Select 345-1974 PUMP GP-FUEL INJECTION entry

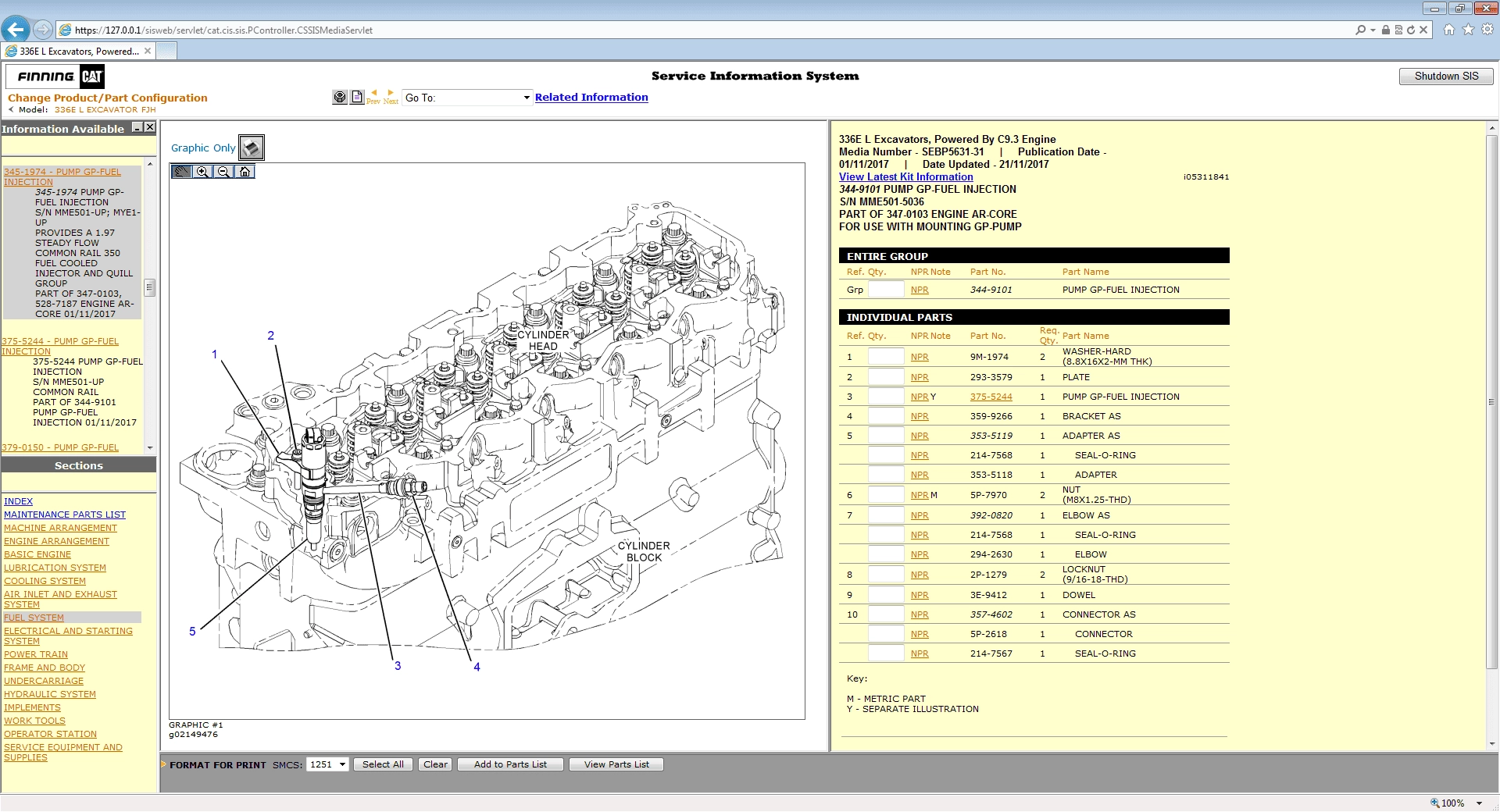pyautogui.click(x=62, y=177)
